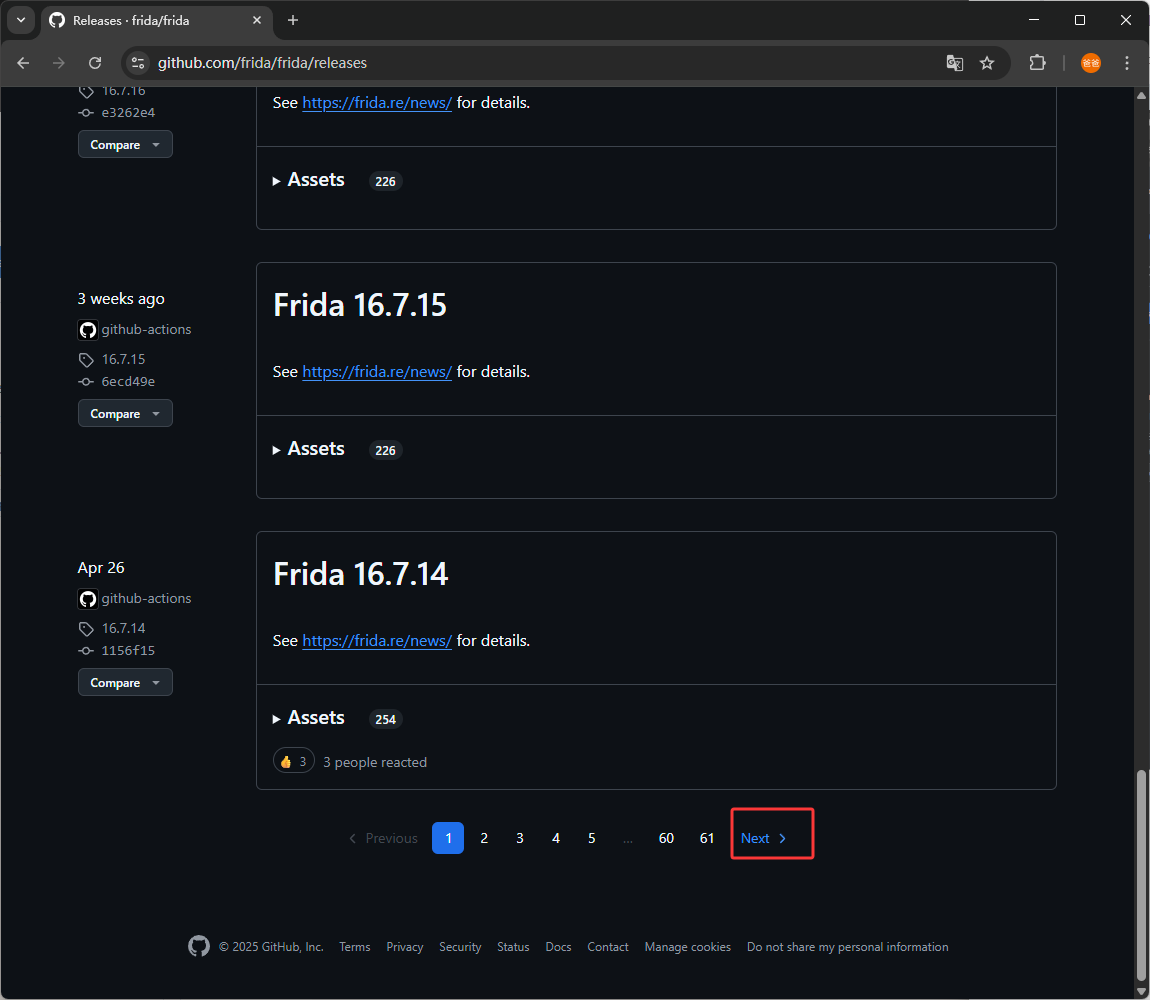Open the Frida 16.7.14 release title
The width and height of the screenshot is (1150, 1000).
pyautogui.click(x=360, y=574)
